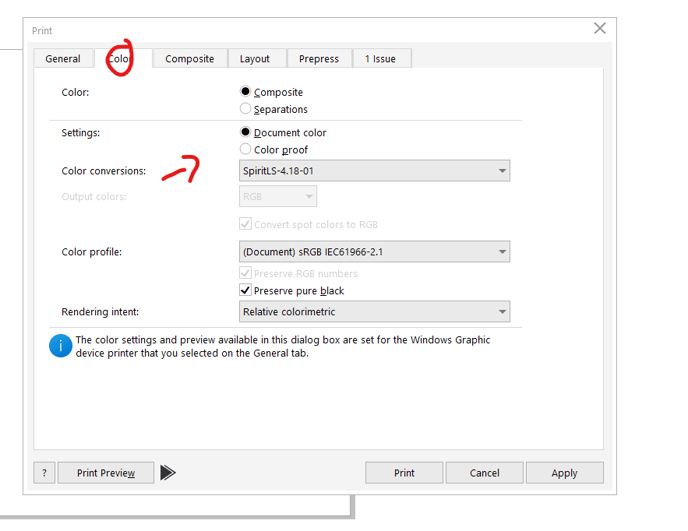Viewport: 688px width, 531px height.
Task: Click the blue information icon
Action: coord(61,346)
